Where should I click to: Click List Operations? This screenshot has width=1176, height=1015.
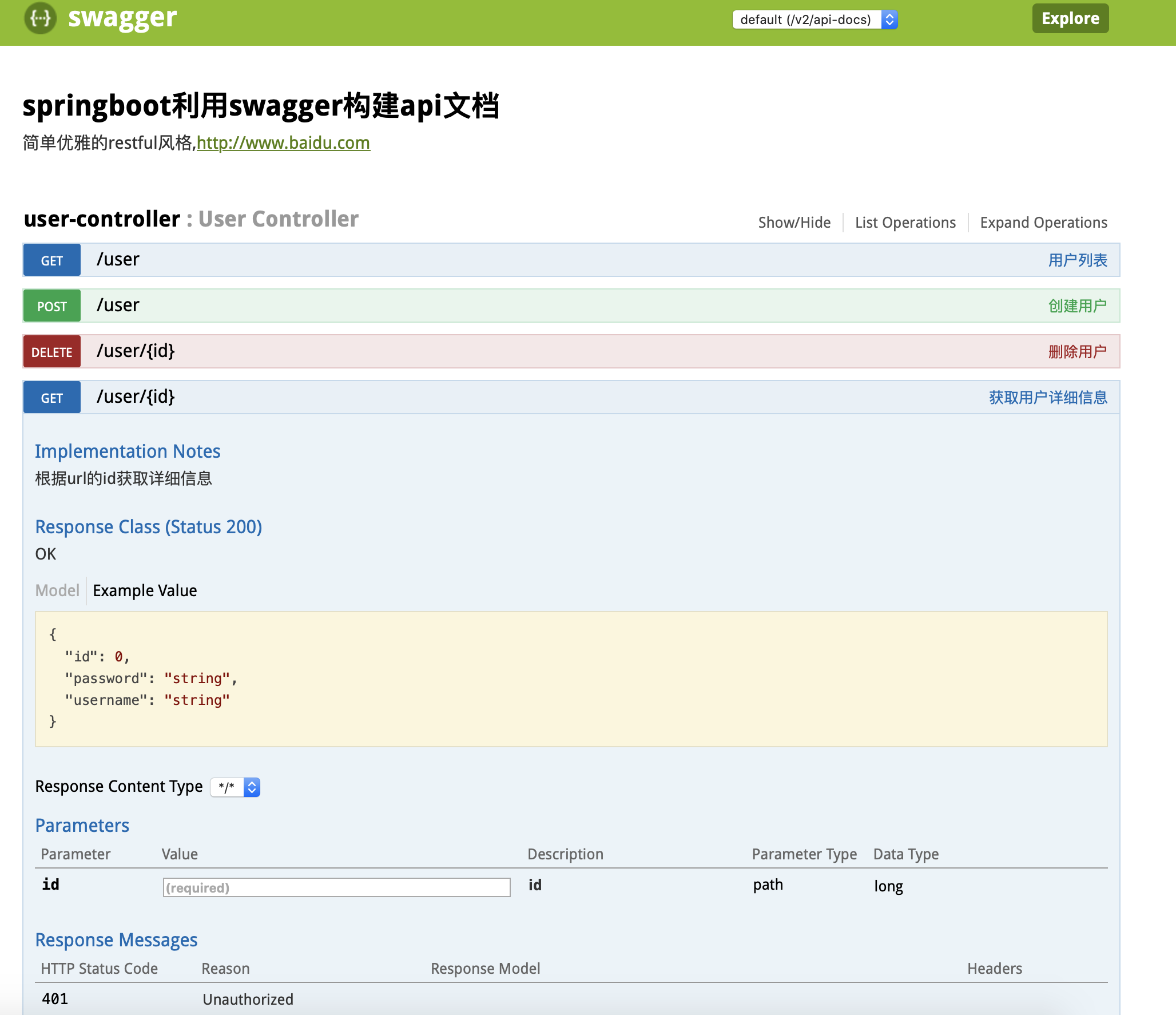pos(905,223)
